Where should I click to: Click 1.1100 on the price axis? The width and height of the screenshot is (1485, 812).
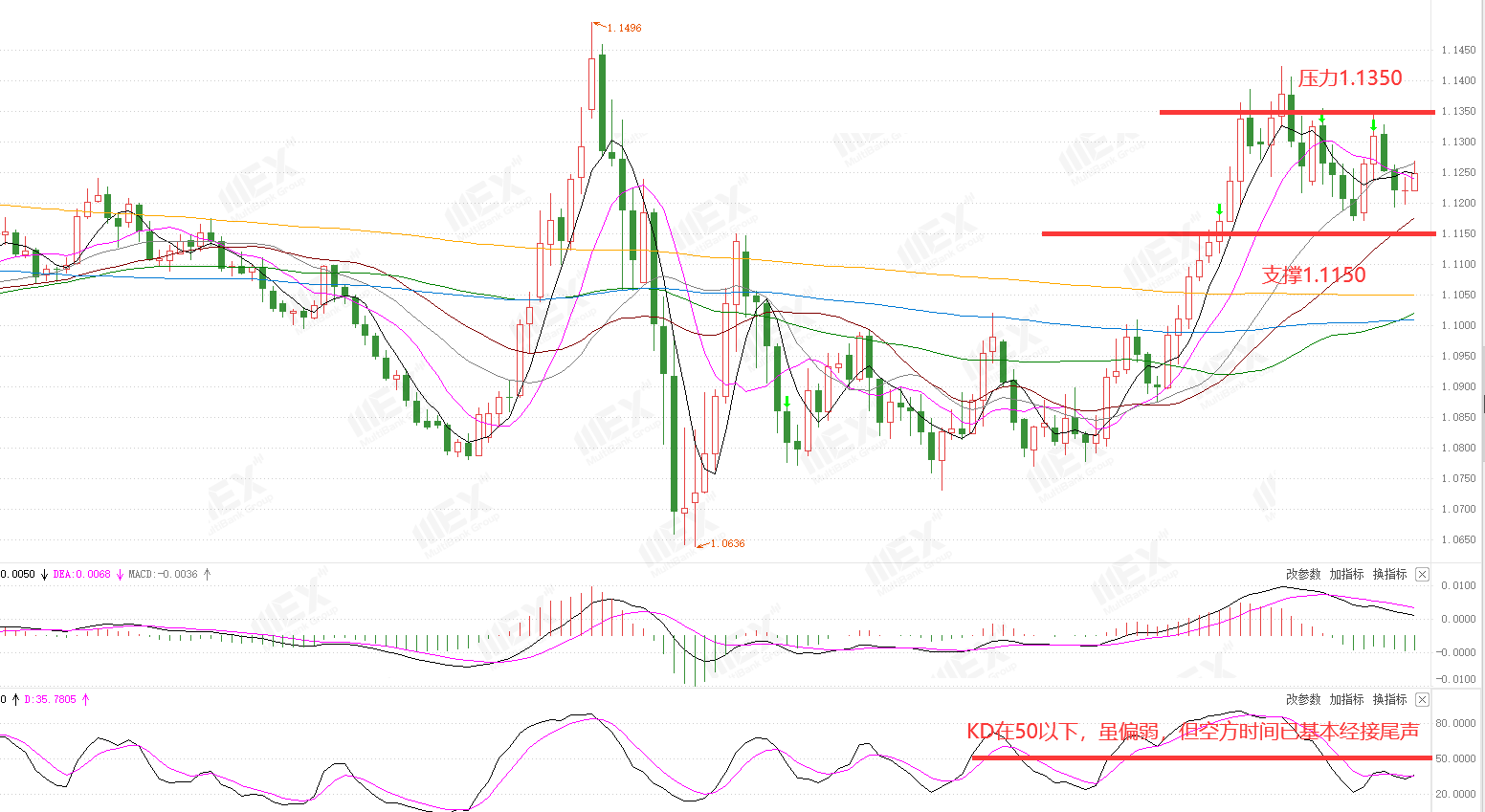click(1458, 265)
